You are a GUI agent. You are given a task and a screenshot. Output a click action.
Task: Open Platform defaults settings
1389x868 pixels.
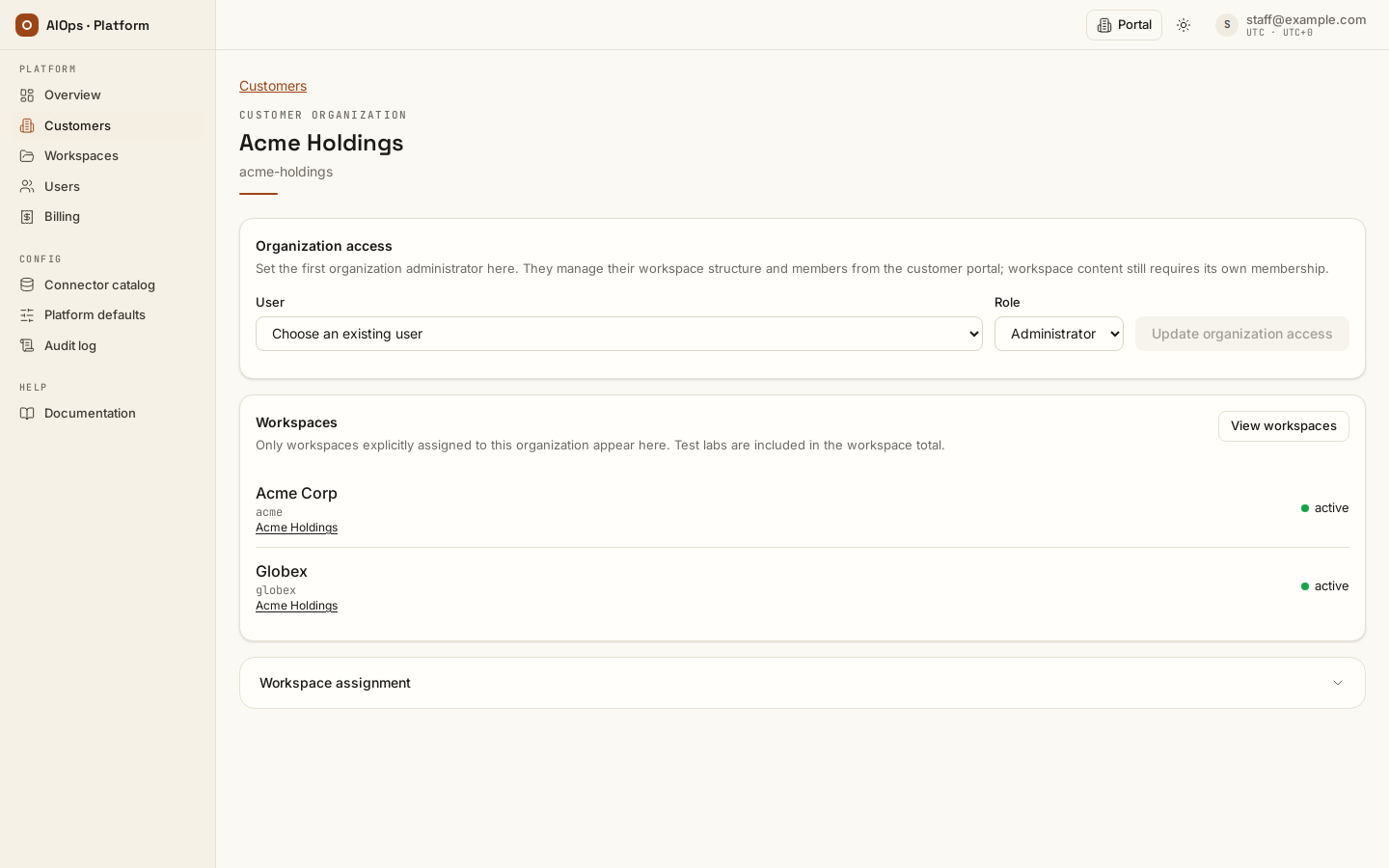pyautogui.click(x=108, y=315)
